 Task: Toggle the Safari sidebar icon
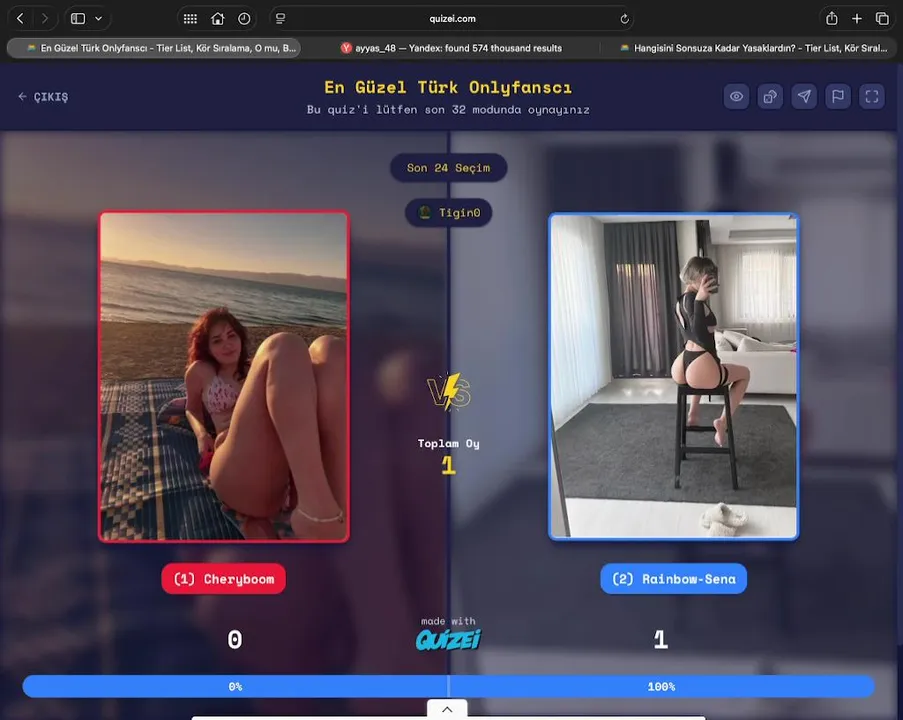pyautogui.click(x=78, y=18)
